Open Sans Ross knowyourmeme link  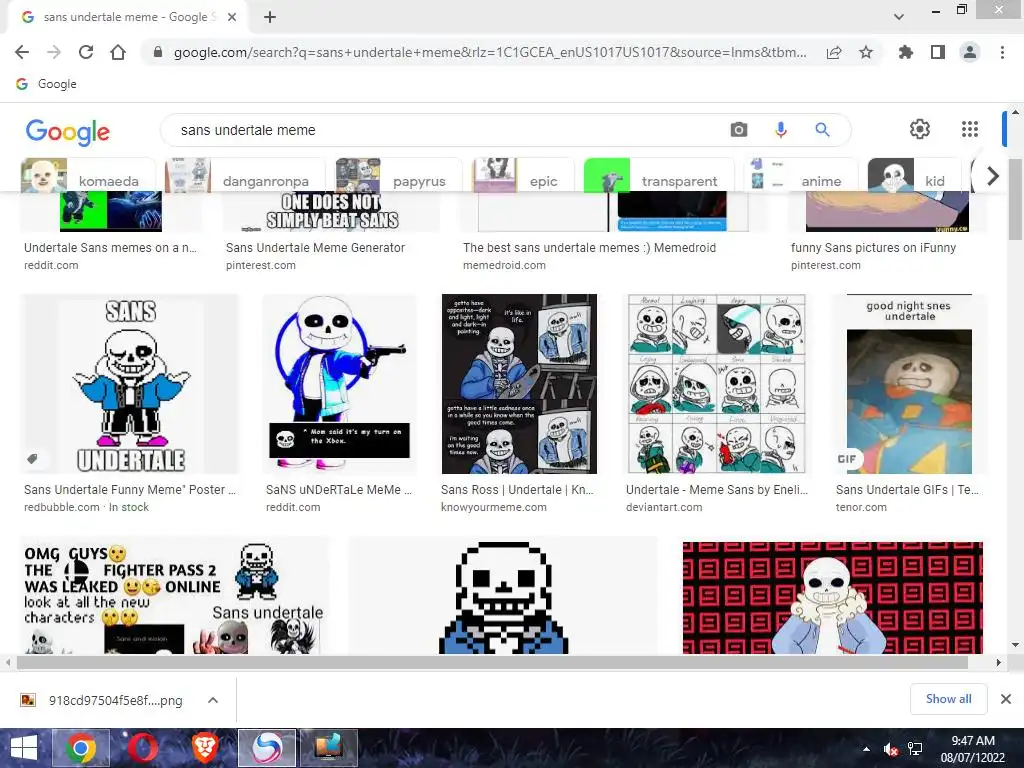517,490
